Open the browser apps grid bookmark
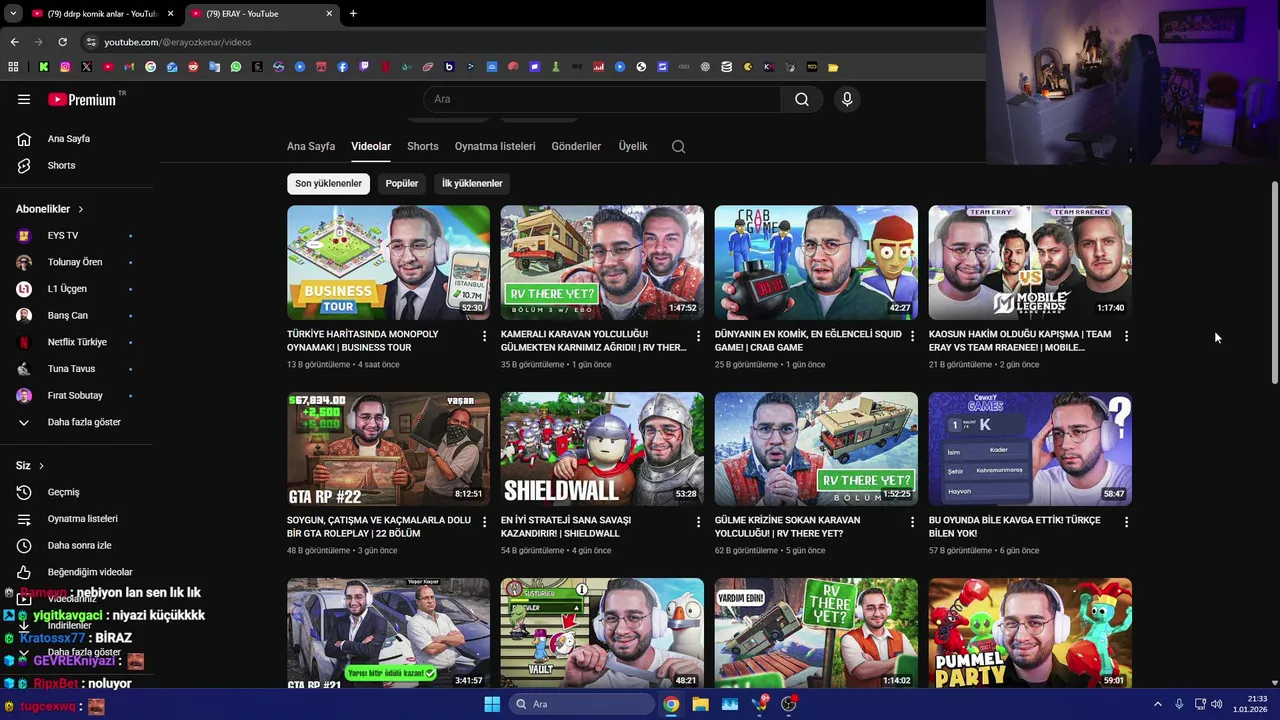The height and width of the screenshot is (720, 1280). (x=13, y=67)
